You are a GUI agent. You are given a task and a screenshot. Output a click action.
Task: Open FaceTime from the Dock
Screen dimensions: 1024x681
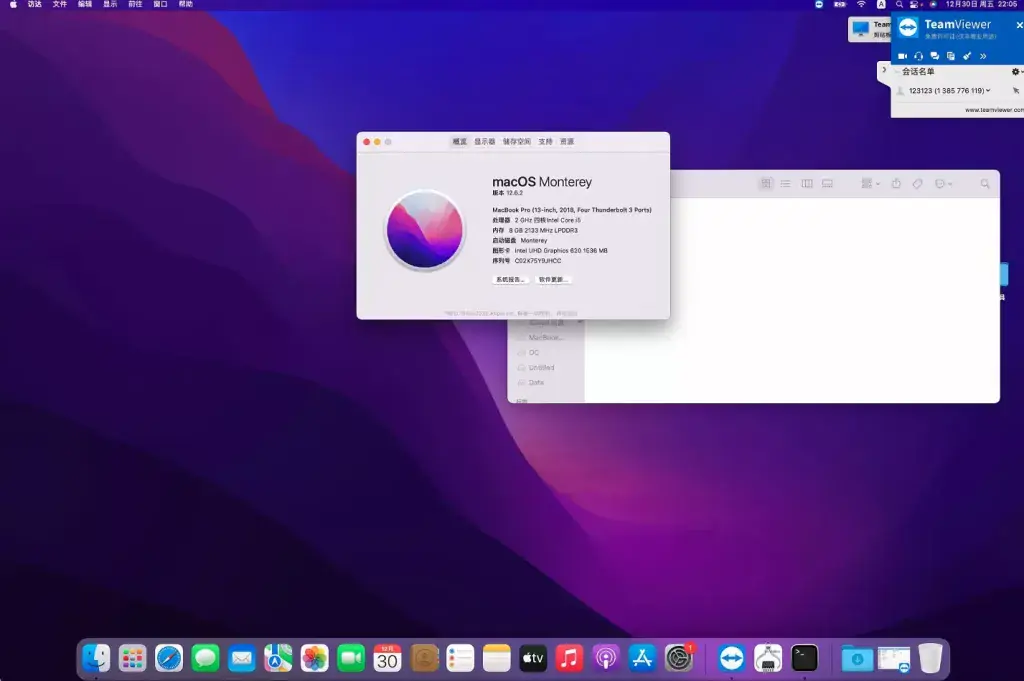(351, 658)
